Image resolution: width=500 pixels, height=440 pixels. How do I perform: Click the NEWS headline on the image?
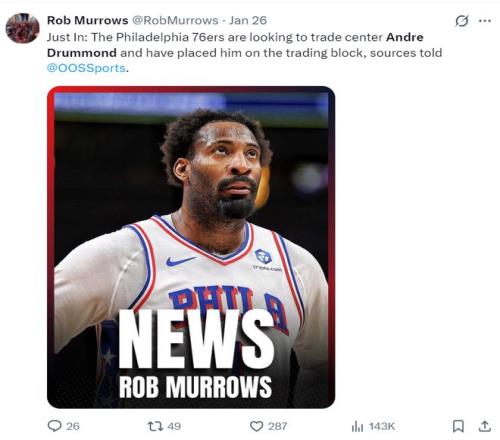(196, 339)
